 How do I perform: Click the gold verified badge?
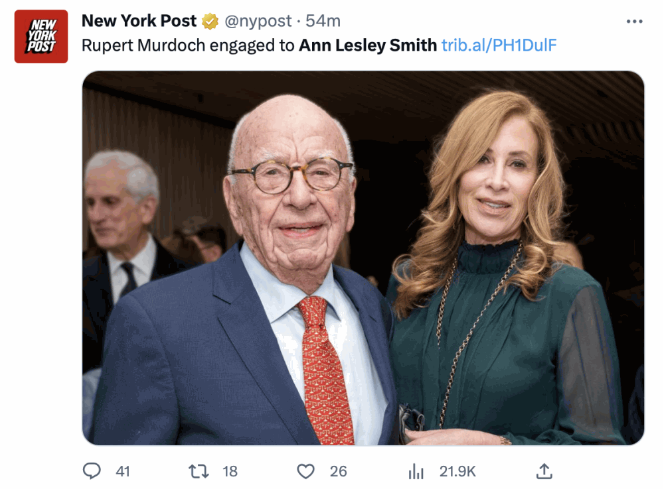tap(210, 21)
